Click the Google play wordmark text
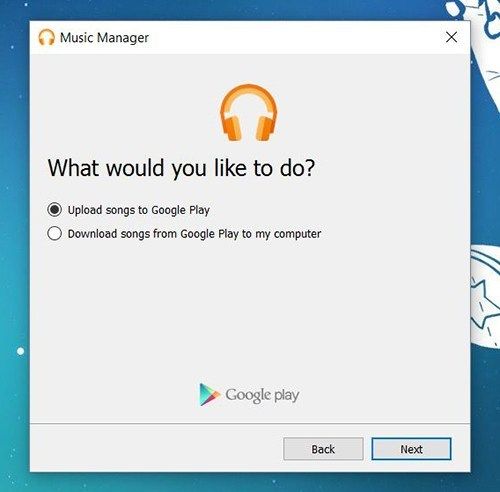 (262, 395)
